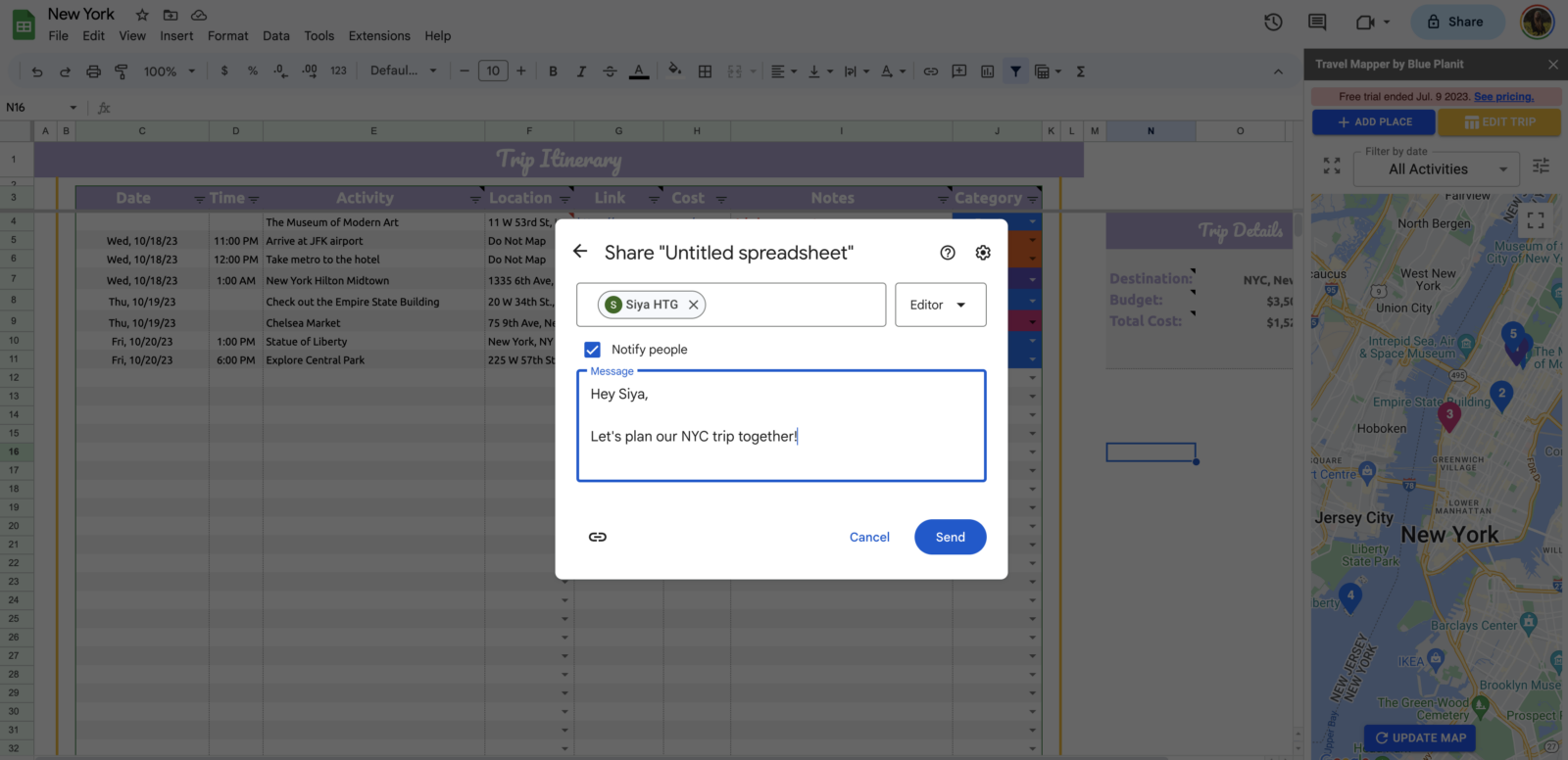Open the Name box dropdown arrow
Screen dimensions: 1568x760
[73, 108]
